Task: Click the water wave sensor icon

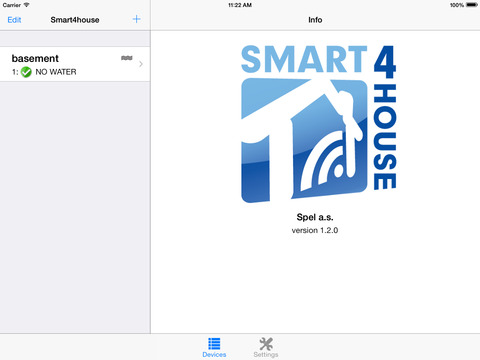Action: click(127, 58)
